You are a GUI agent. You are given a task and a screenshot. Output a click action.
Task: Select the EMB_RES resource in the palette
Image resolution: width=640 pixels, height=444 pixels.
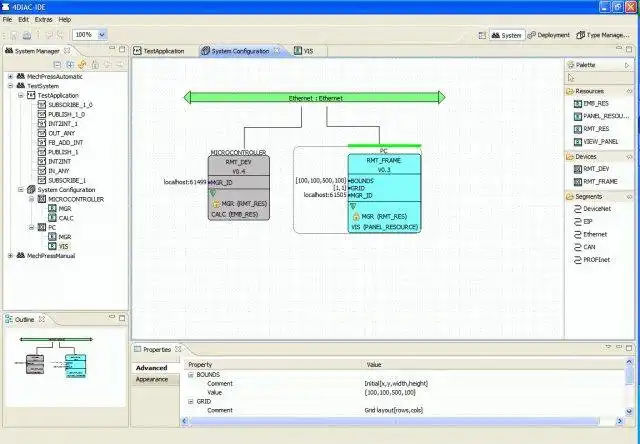pos(591,104)
